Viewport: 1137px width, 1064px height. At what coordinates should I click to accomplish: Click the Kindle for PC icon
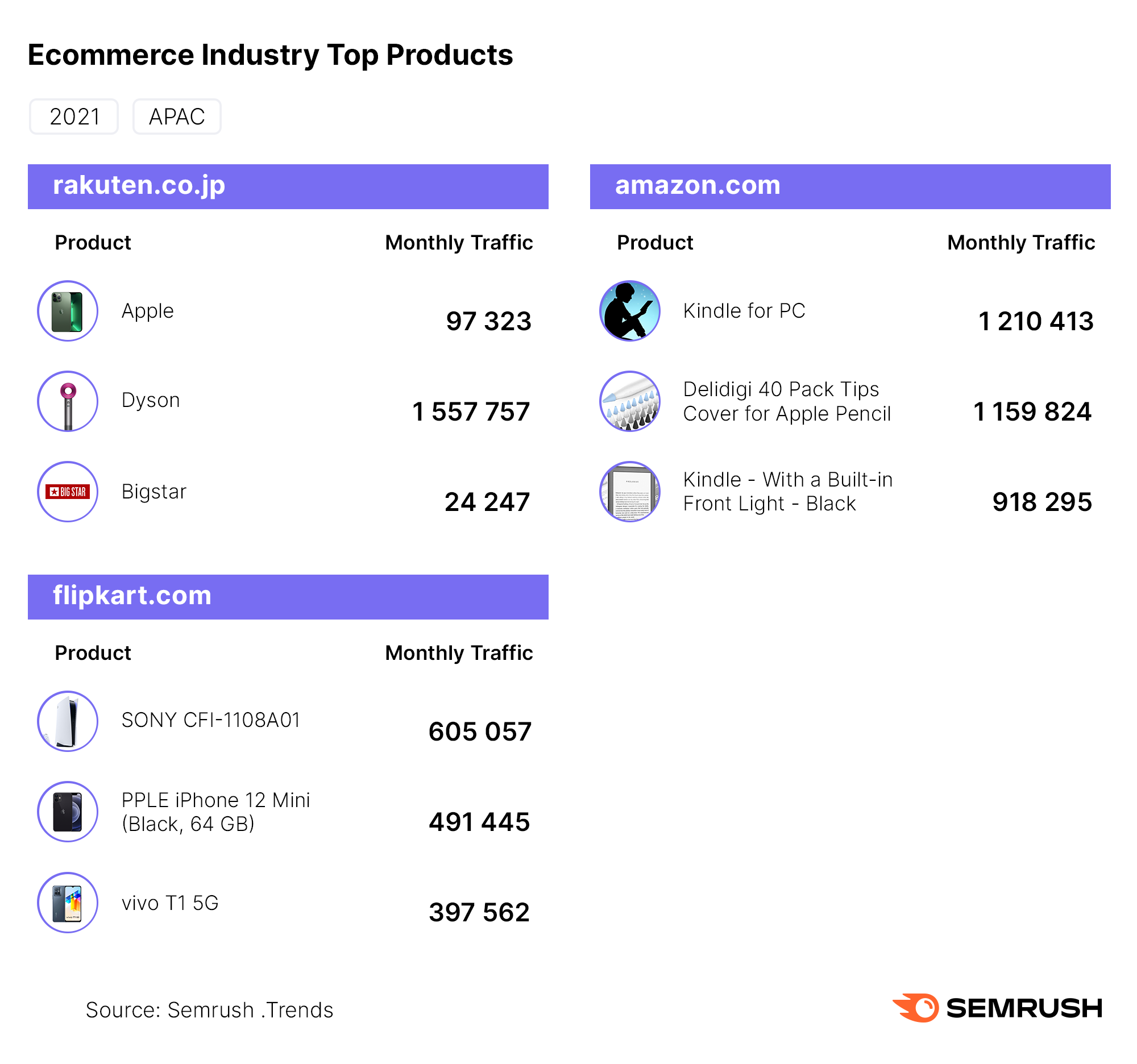[x=630, y=311]
